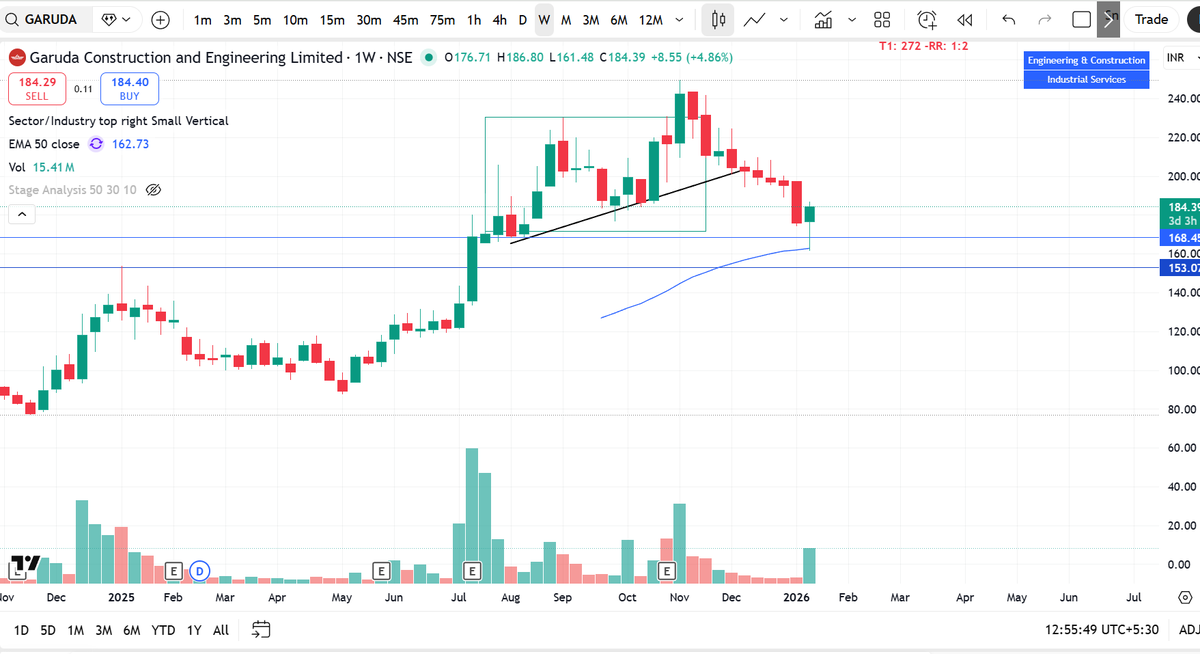Viewport: 1200px width, 654px height.
Task: Click the undo arrow in the toolbar
Action: coord(1008,19)
